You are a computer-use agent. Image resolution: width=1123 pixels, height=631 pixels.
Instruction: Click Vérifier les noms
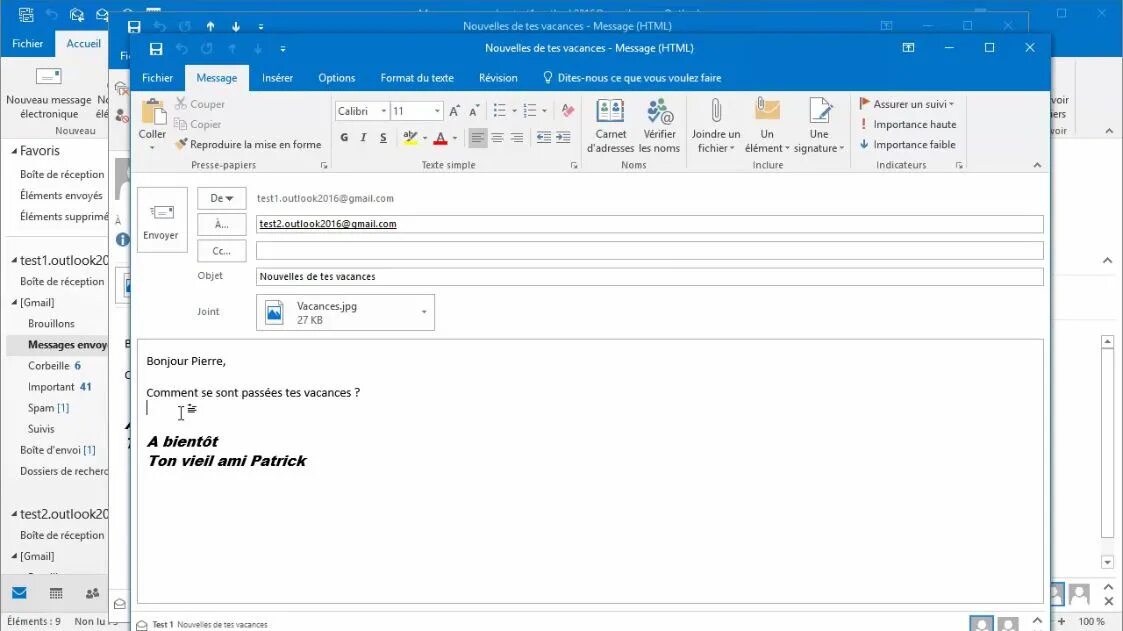click(x=659, y=126)
